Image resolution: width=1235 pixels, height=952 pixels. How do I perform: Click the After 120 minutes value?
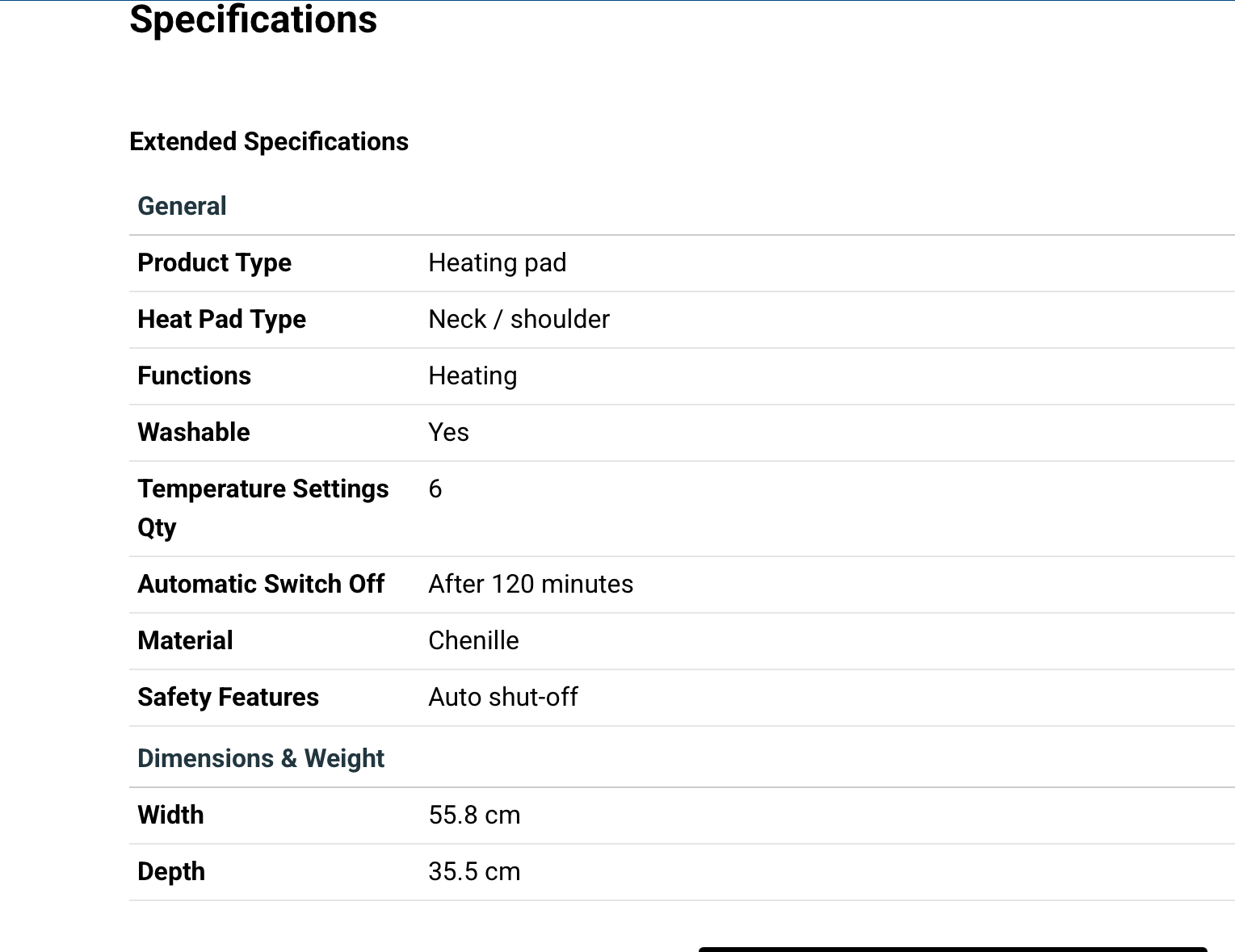pyautogui.click(x=531, y=584)
